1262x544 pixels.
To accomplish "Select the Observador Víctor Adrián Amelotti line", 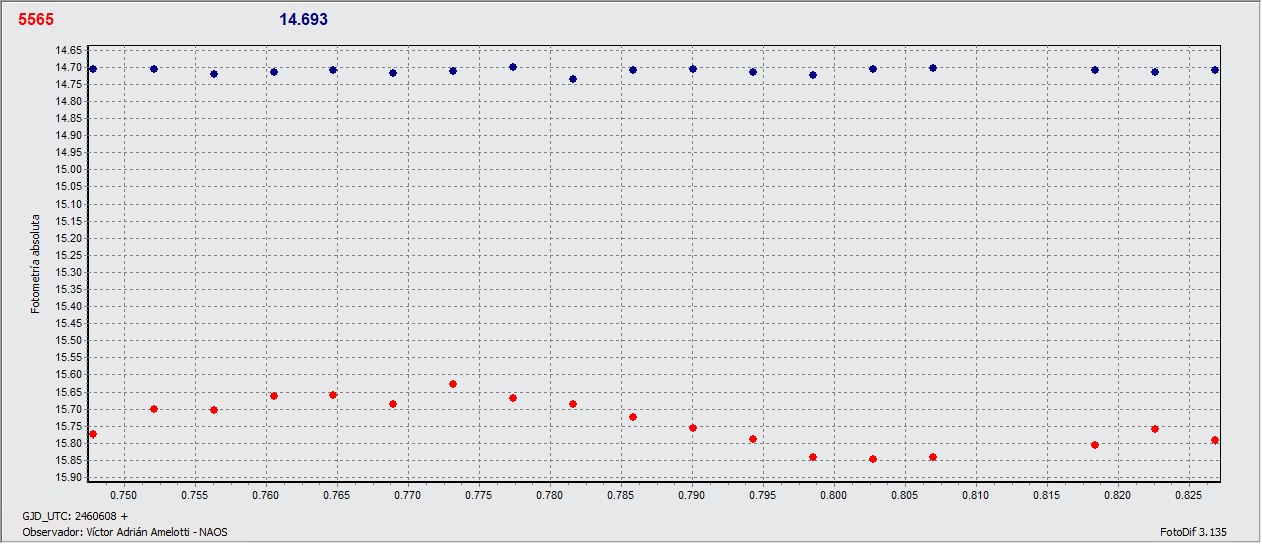I will 125,532.
